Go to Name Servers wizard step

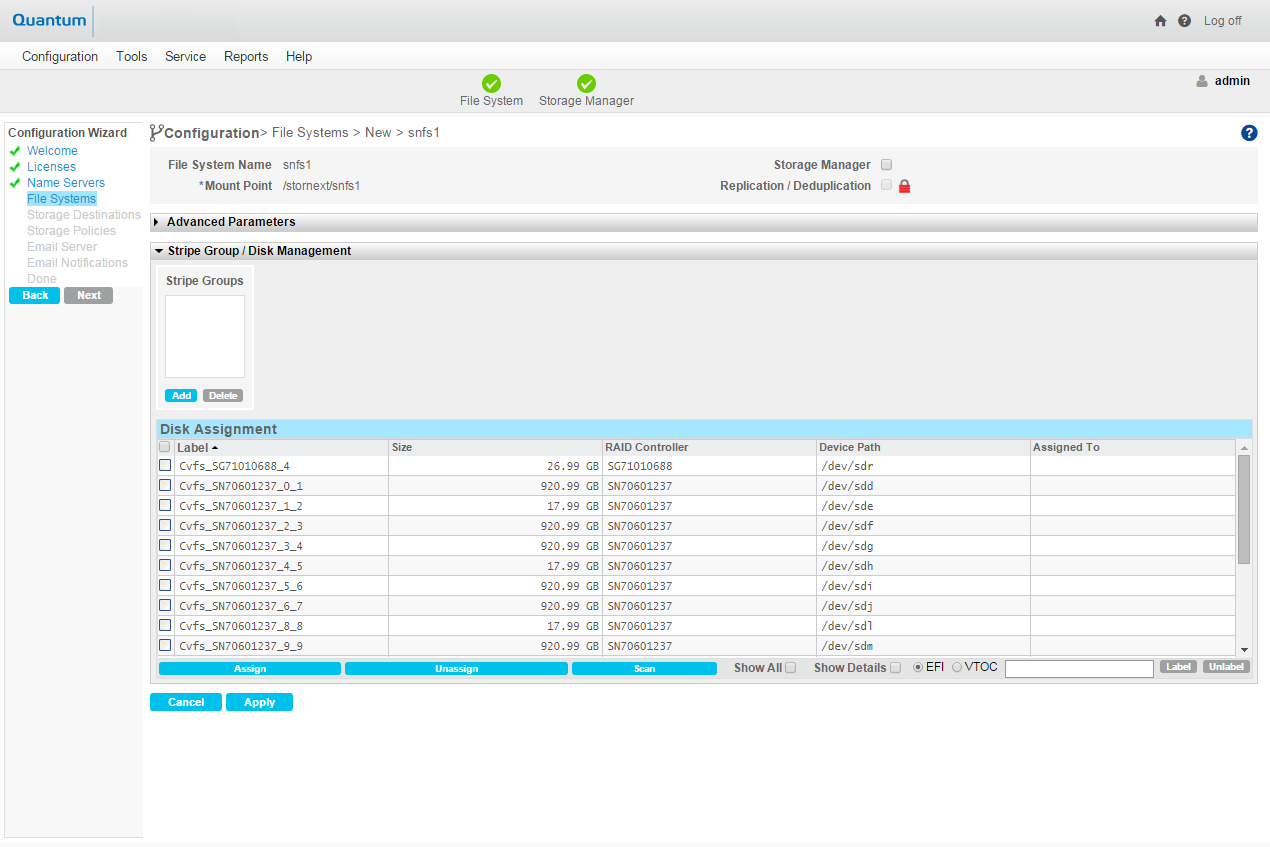pos(66,183)
